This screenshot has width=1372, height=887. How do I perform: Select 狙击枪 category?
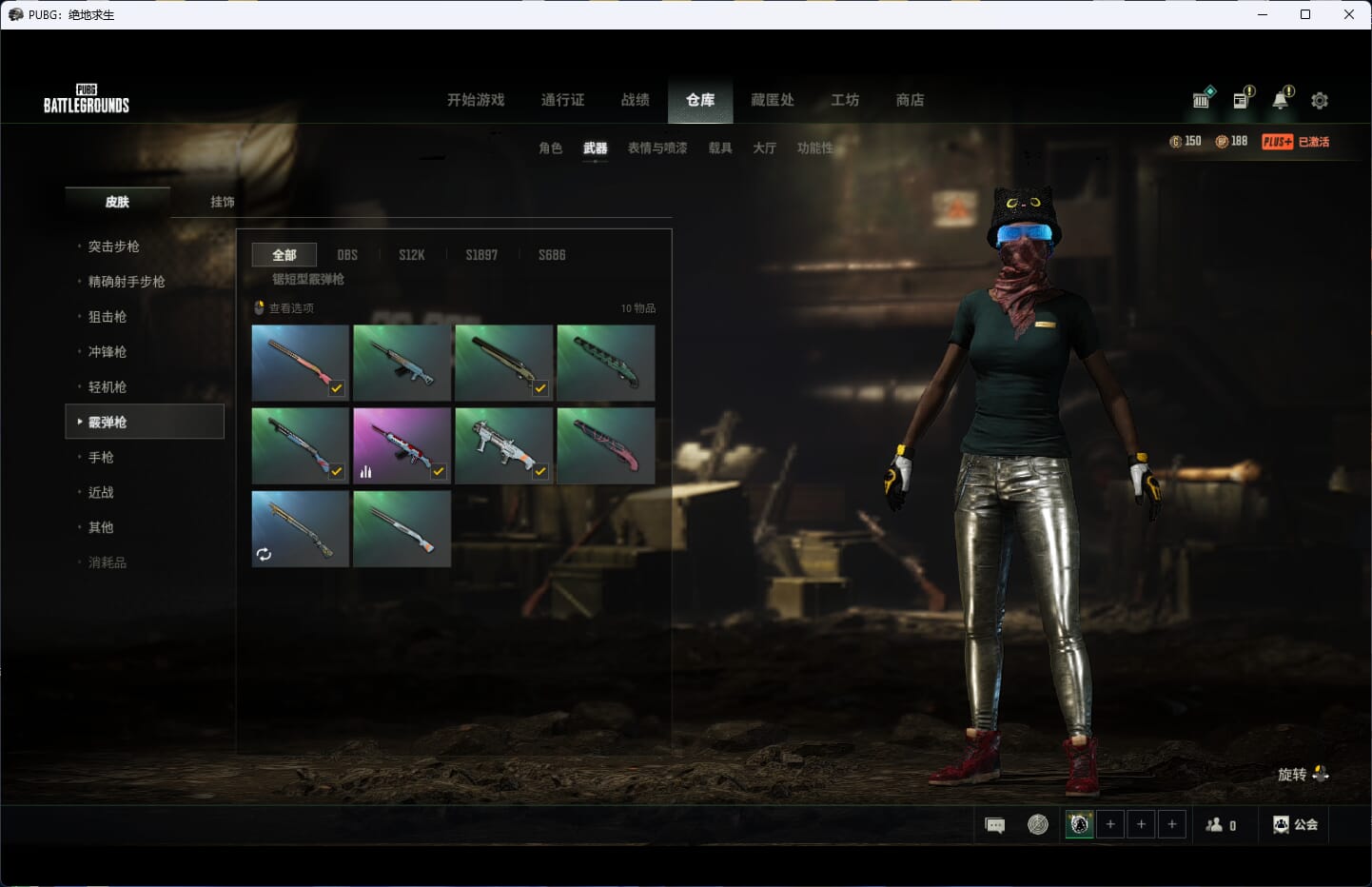click(108, 317)
